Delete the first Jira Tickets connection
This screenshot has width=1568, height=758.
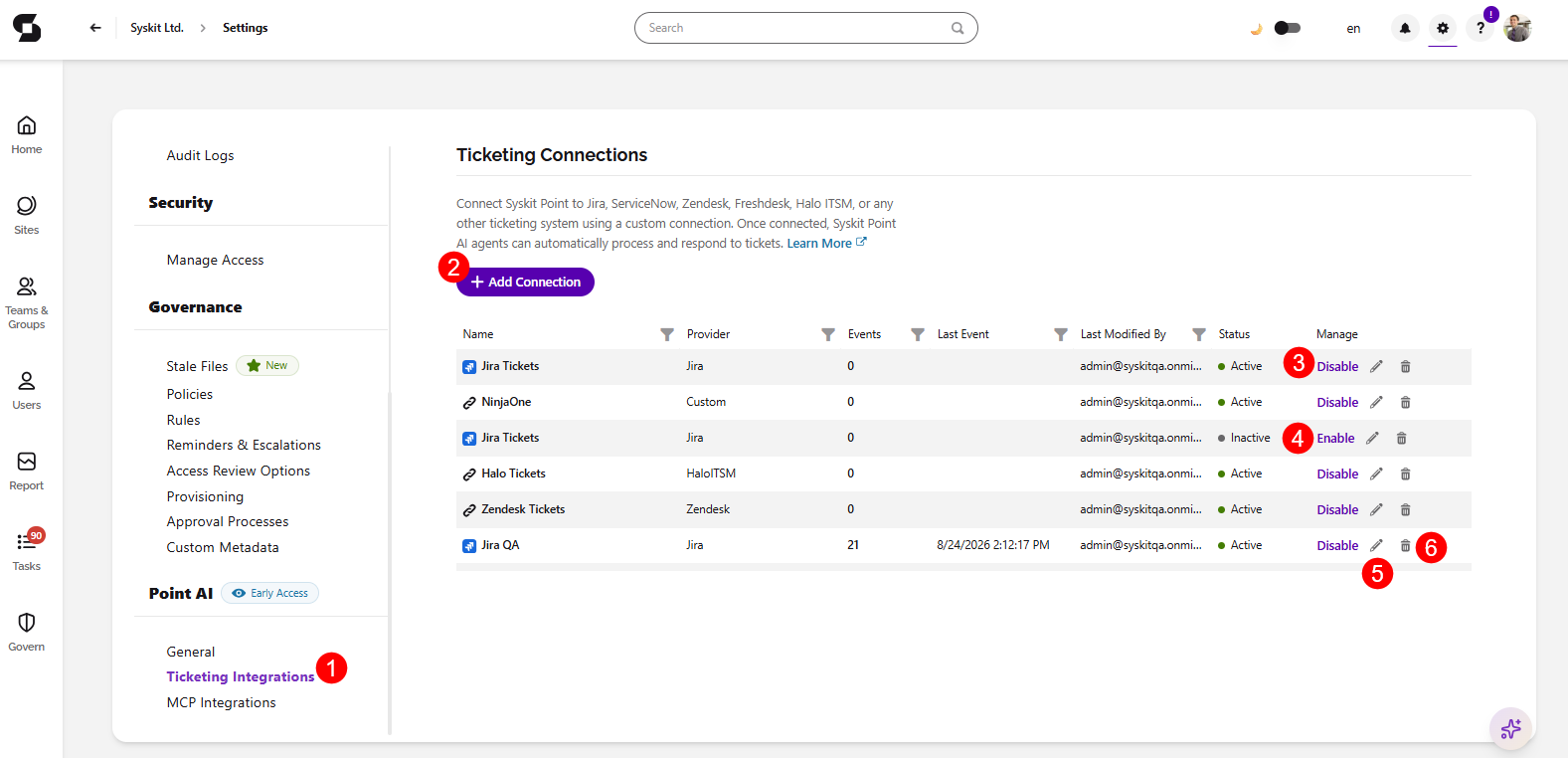(x=1405, y=366)
